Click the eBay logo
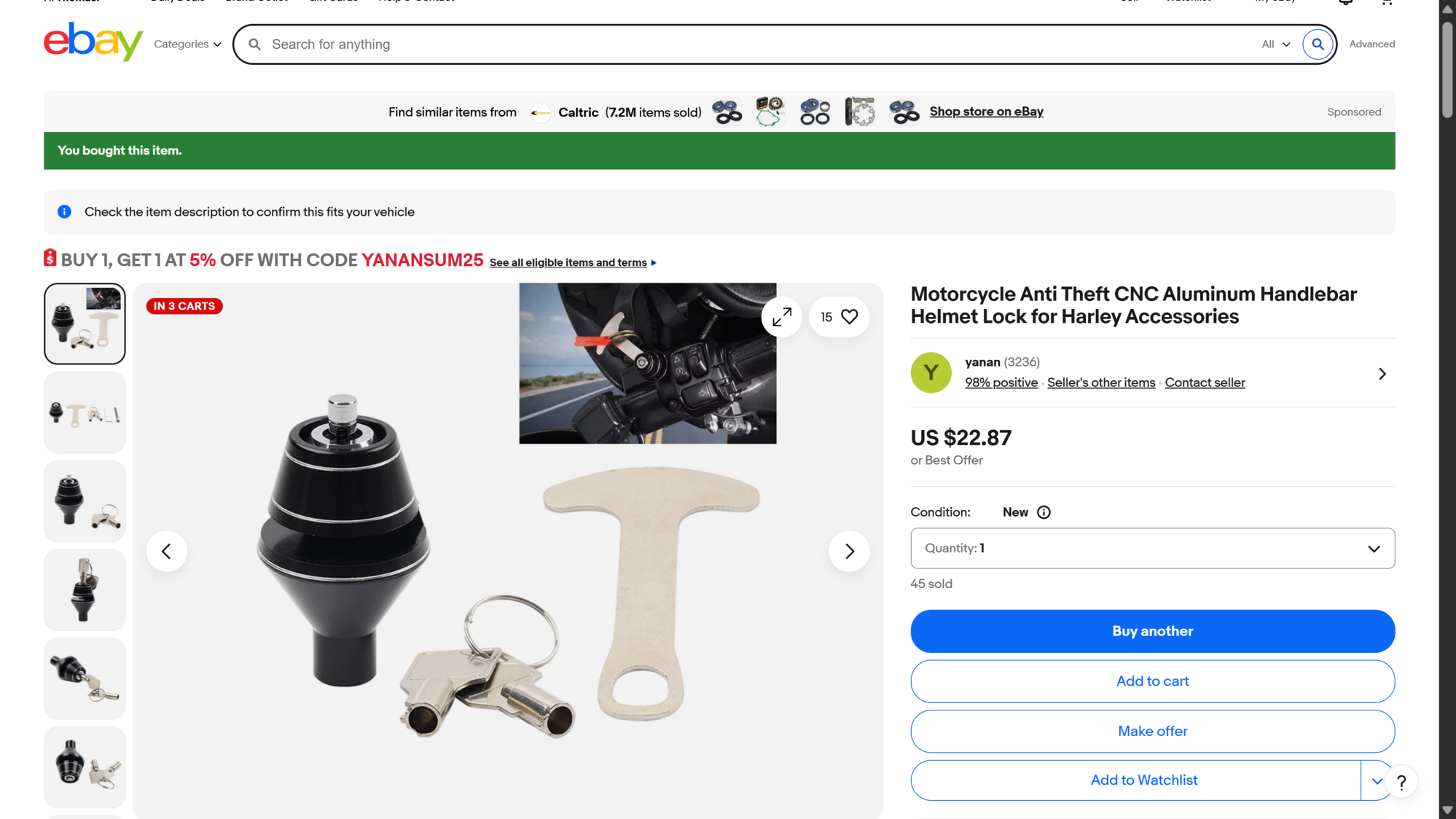Image resolution: width=1456 pixels, height=819 pixels. click(93, 42)
